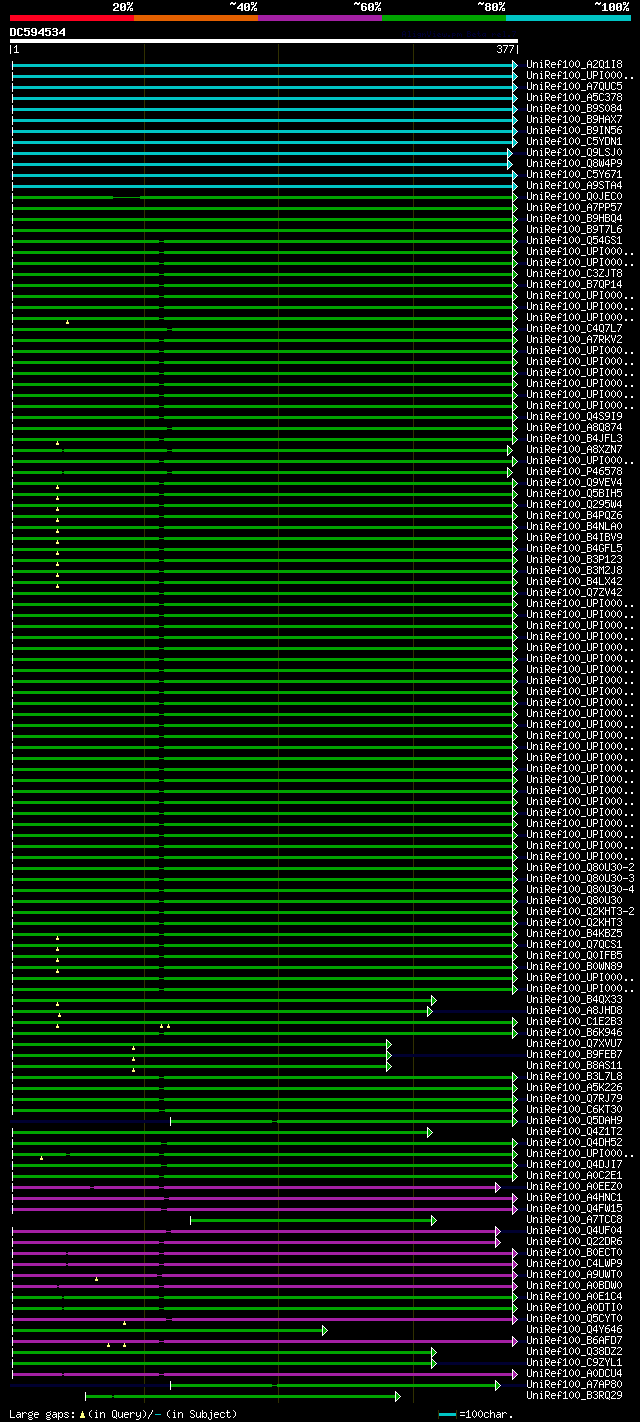Viewport: 640px width, 1422px height.
Task: Click on UniRef100_B4NLA0
Action: (x=574, y=526)
